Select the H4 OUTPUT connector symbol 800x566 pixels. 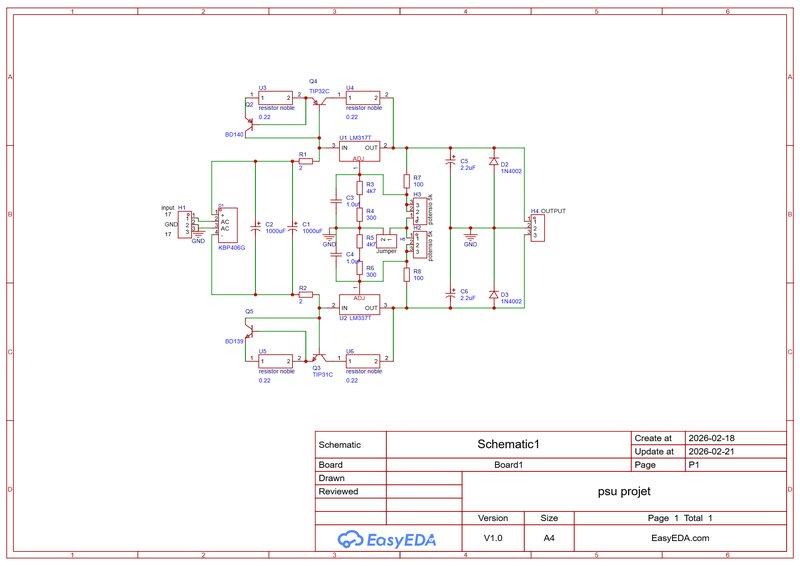[x=537, y=228]
